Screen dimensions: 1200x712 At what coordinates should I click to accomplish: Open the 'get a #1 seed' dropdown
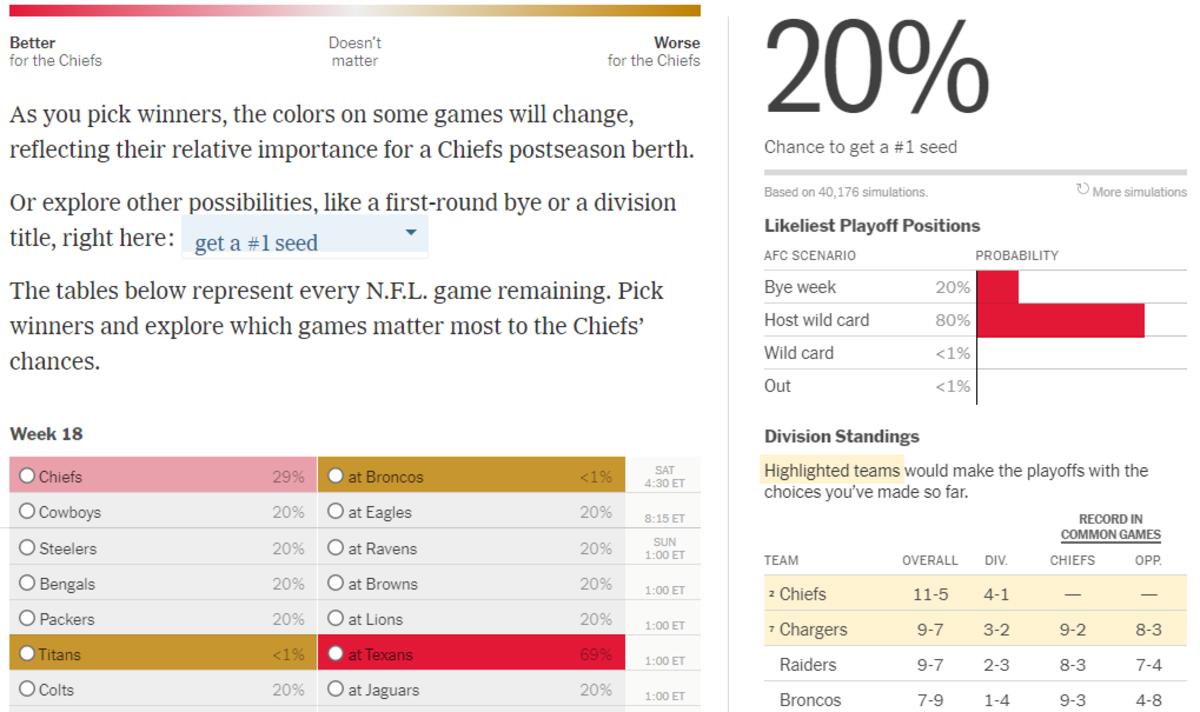point(304,241)
